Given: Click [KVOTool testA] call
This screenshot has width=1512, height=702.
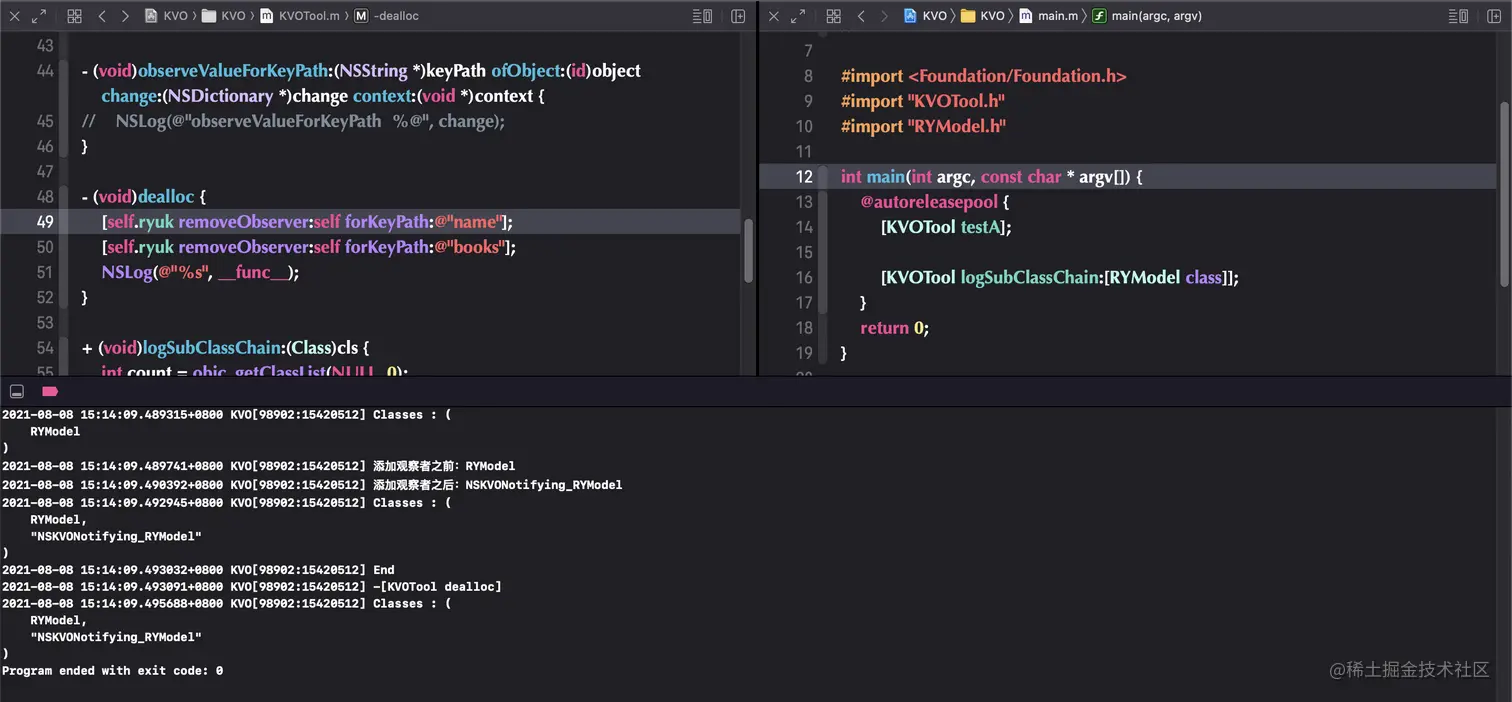Looking at the screenshot, I should (946, 227).
